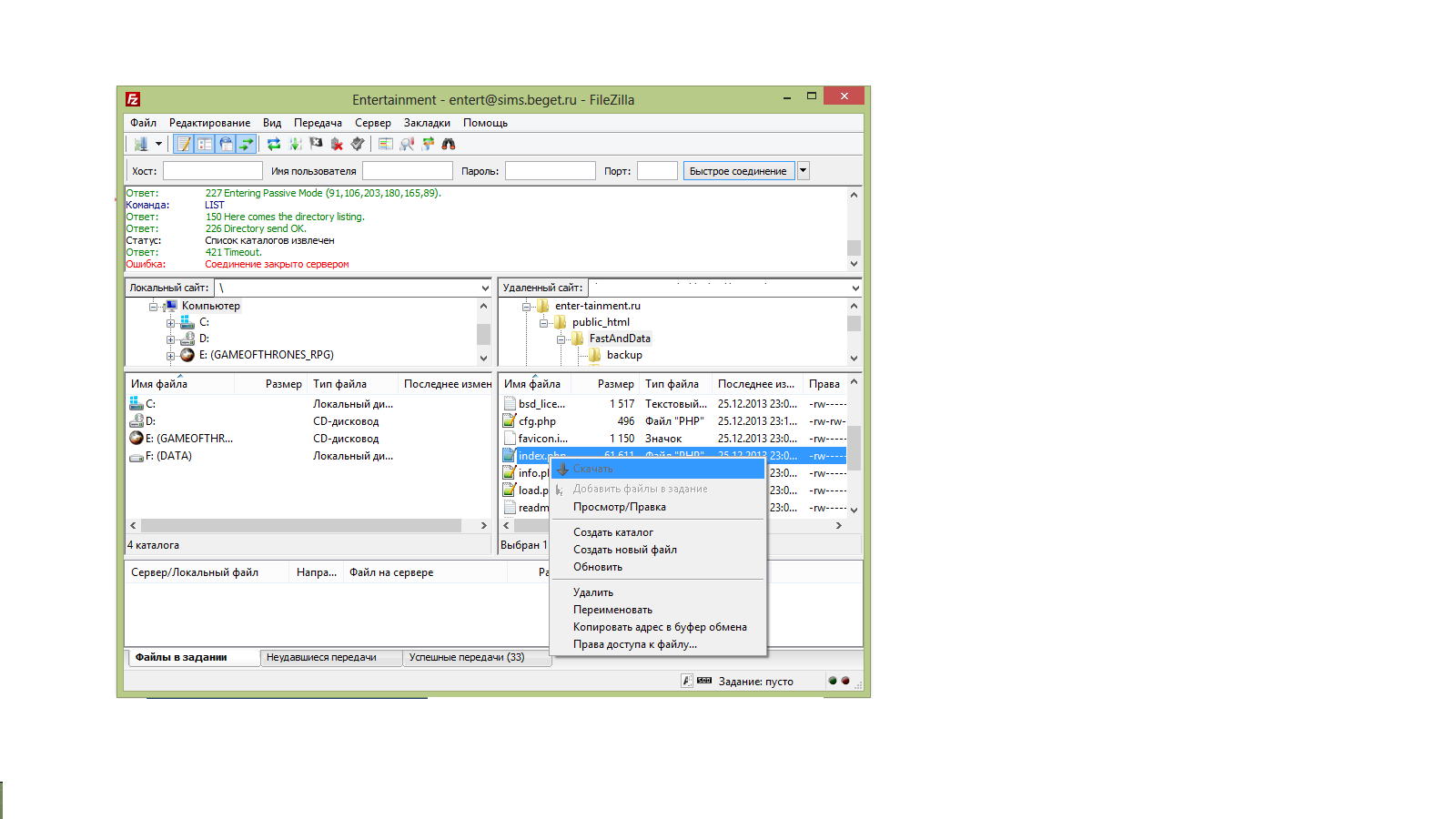
Task: Click the message log vertical scrollbar thumb
Action: click(854, 248)
